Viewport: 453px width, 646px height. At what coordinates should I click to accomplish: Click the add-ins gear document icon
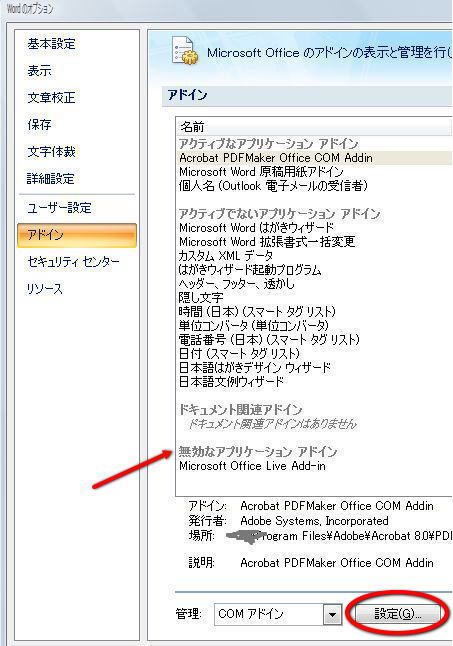click(x=184, y=50)
